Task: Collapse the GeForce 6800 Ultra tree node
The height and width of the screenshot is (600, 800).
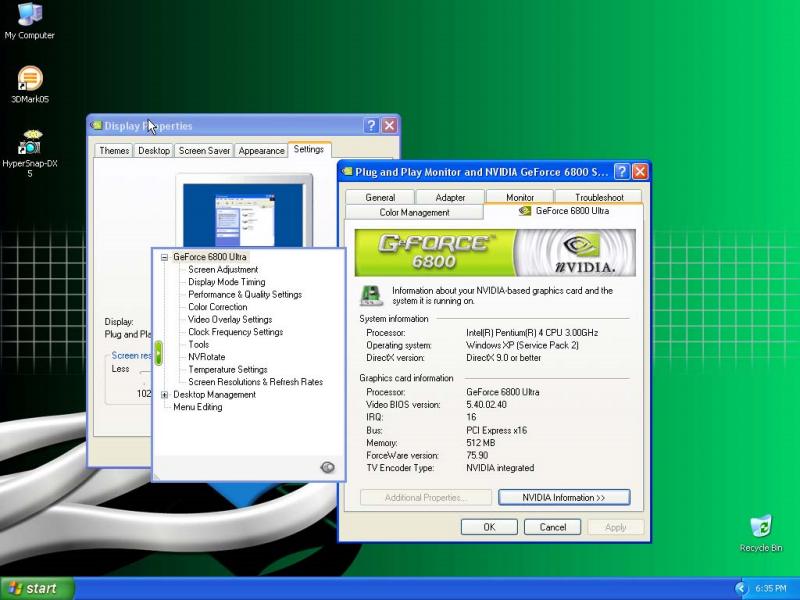Action: 164,257
